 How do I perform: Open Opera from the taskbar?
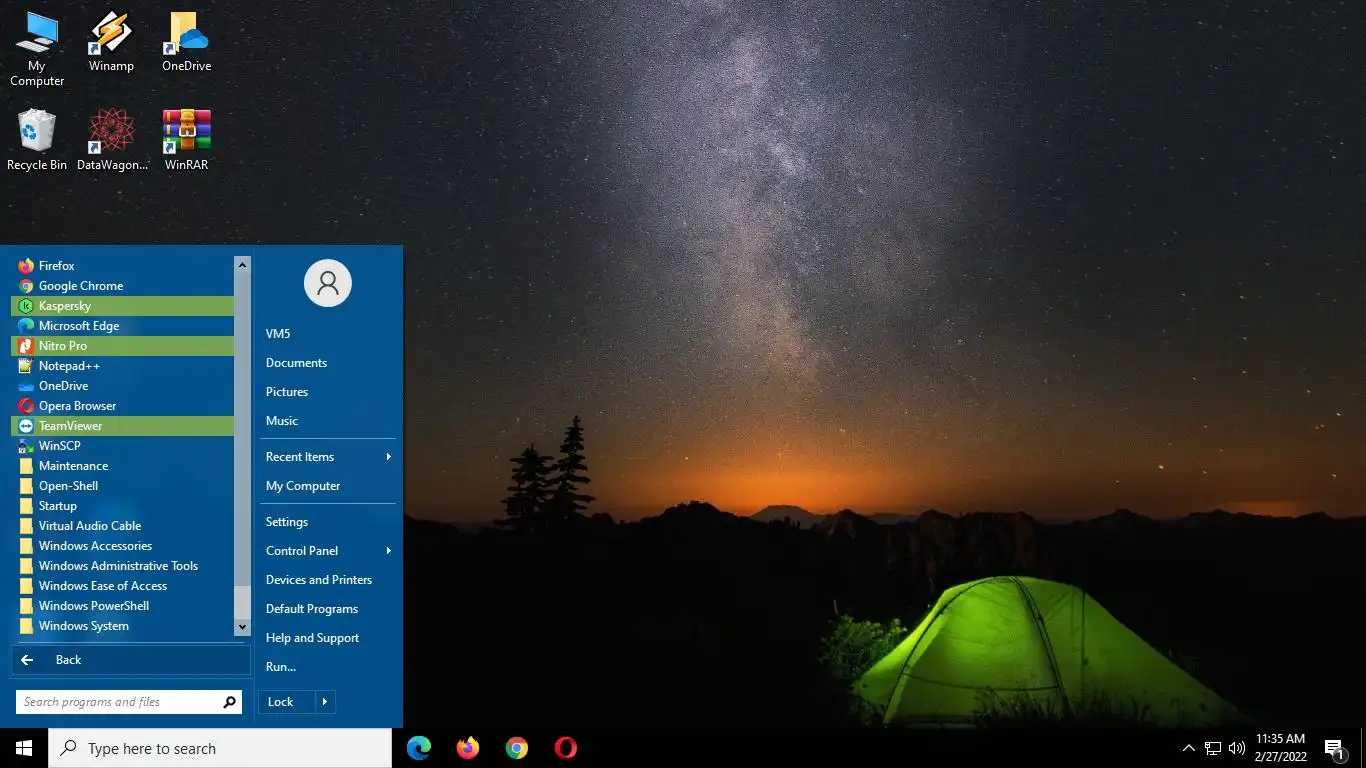click(566, 748)
